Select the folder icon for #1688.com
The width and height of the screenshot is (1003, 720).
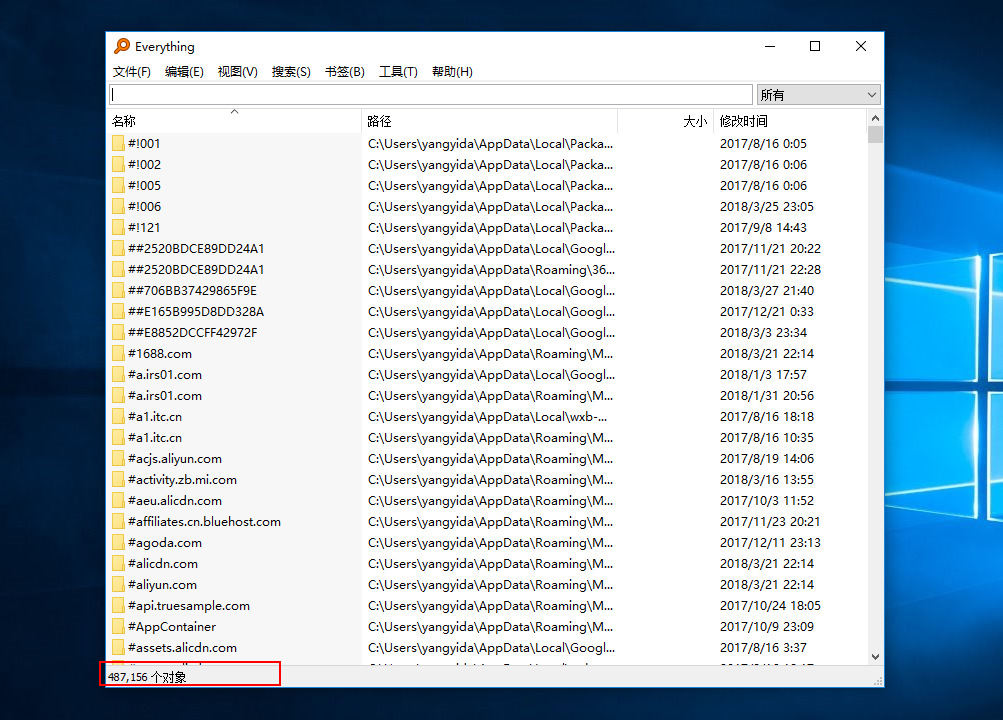click(x=118, y=354)
